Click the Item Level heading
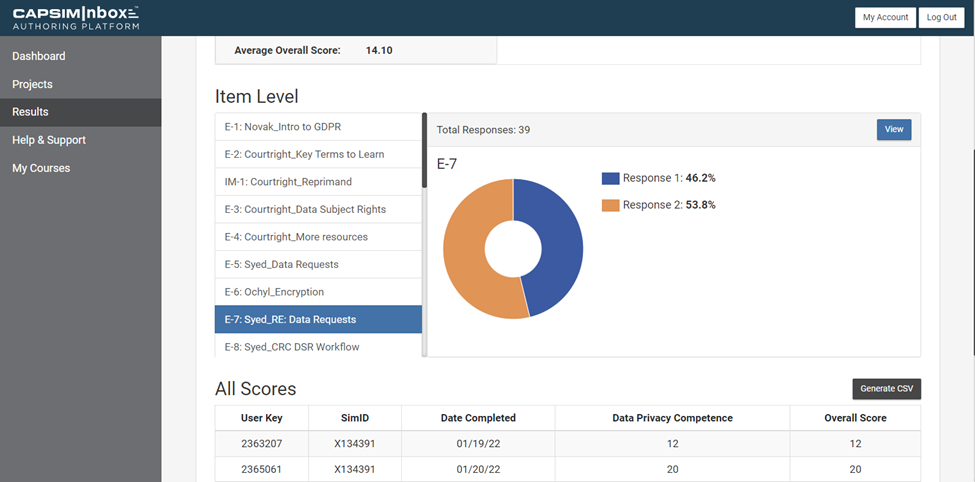 point(257,96)
